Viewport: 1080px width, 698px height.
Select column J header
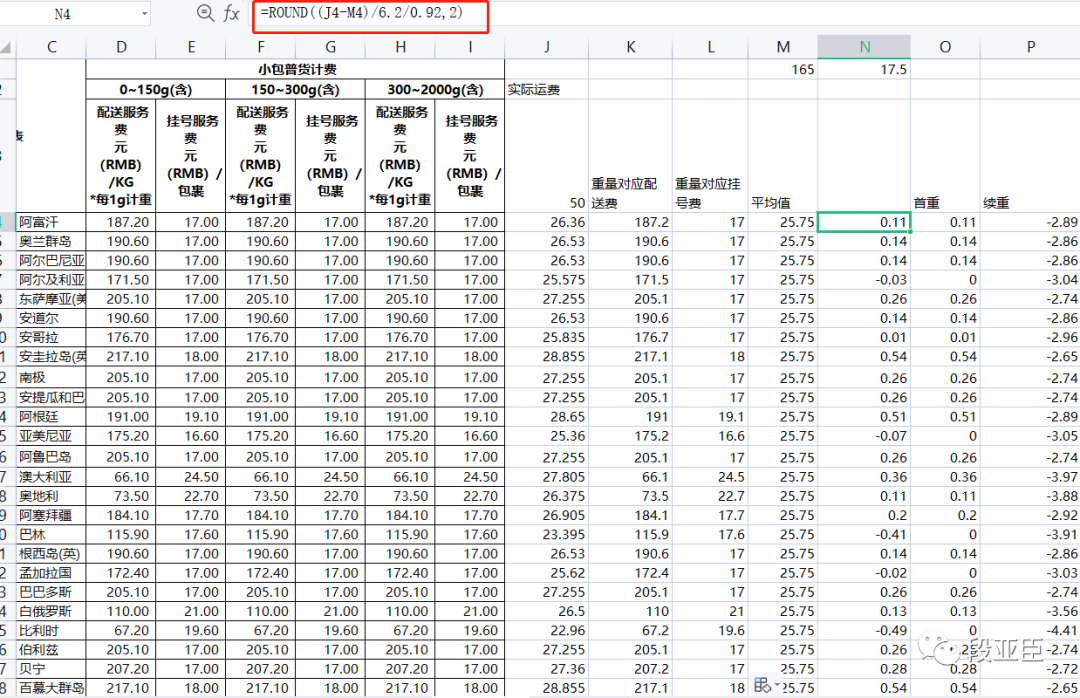[547, 47]
